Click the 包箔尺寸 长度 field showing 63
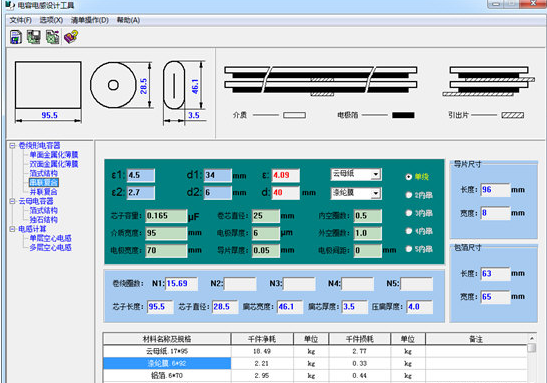Viewport: 547px width, 383px height. pos(495,274)
